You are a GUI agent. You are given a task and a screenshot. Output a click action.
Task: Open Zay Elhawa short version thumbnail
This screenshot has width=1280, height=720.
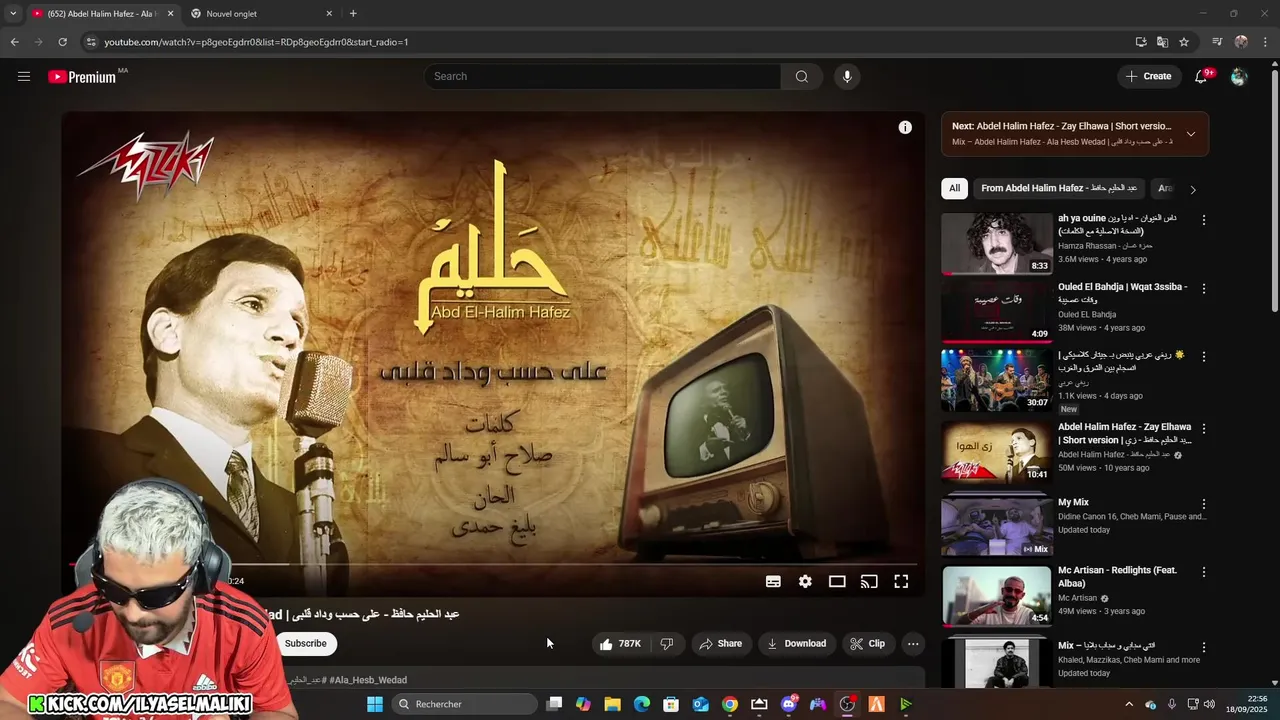[996, 452]
